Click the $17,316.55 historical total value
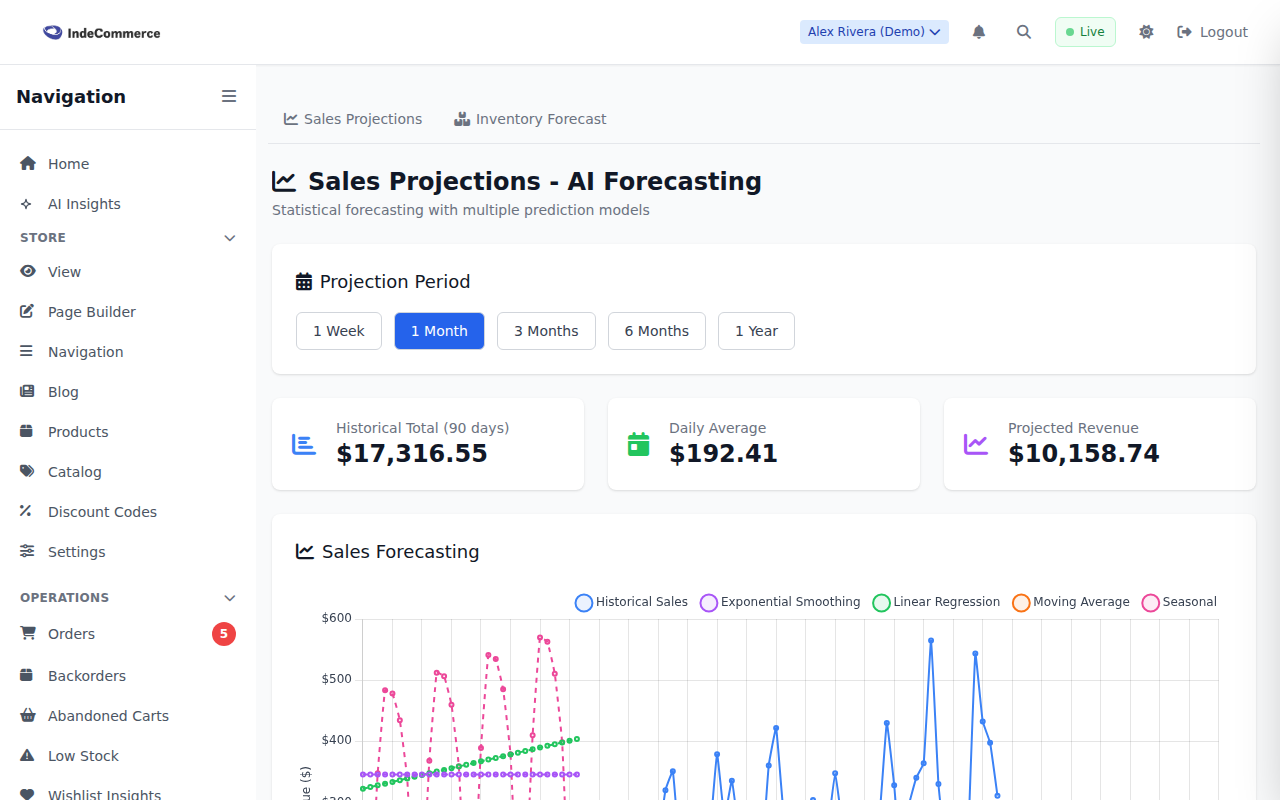1280x800 pixels. click(412, 454)
